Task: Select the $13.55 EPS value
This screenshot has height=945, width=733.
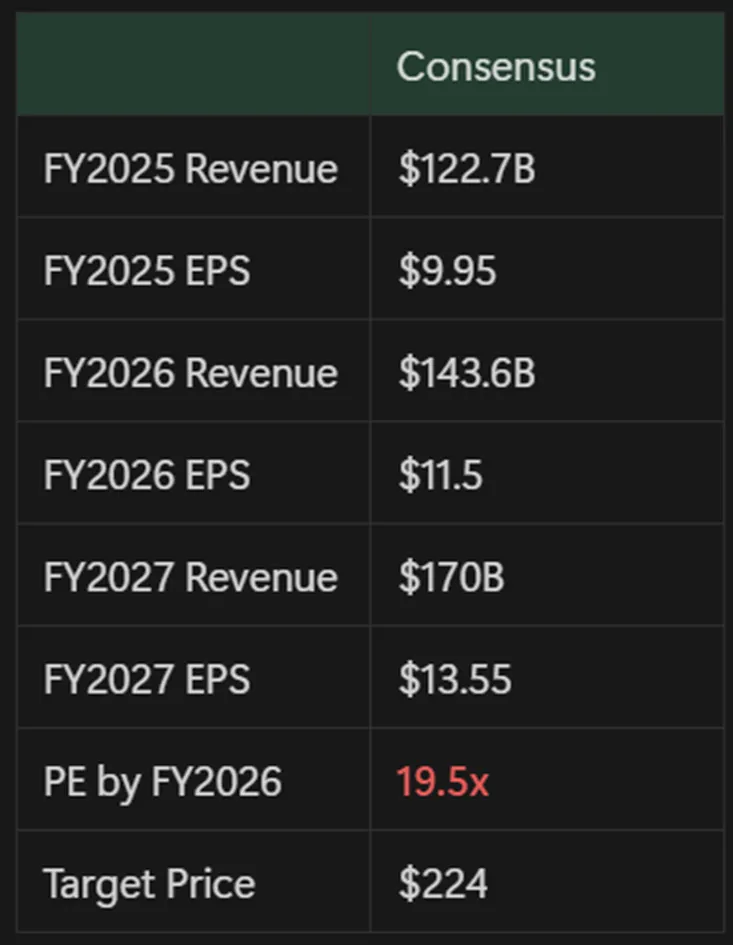Action: (x=455, y=679)
